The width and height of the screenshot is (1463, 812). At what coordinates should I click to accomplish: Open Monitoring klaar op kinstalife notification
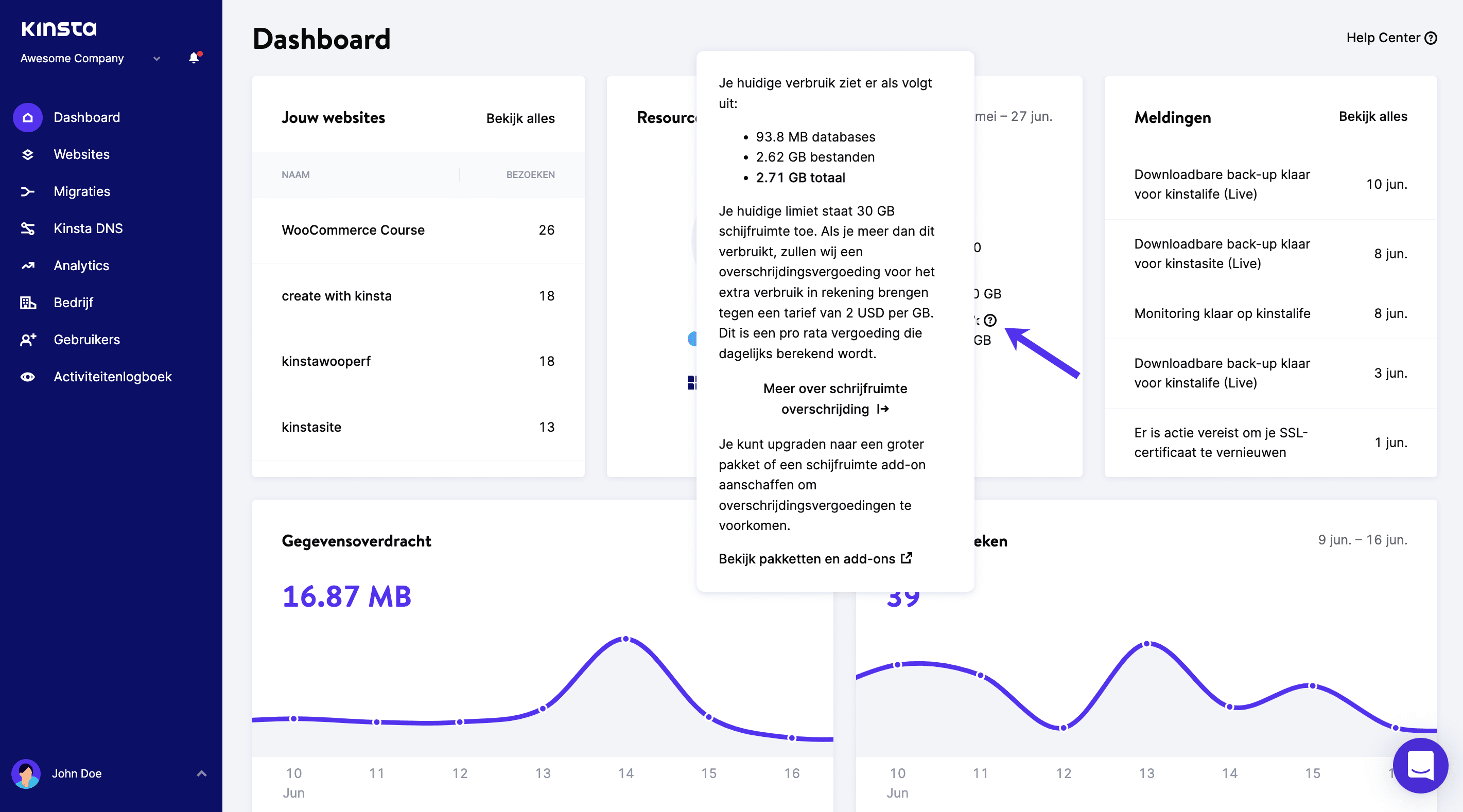tap(1270, 313)
